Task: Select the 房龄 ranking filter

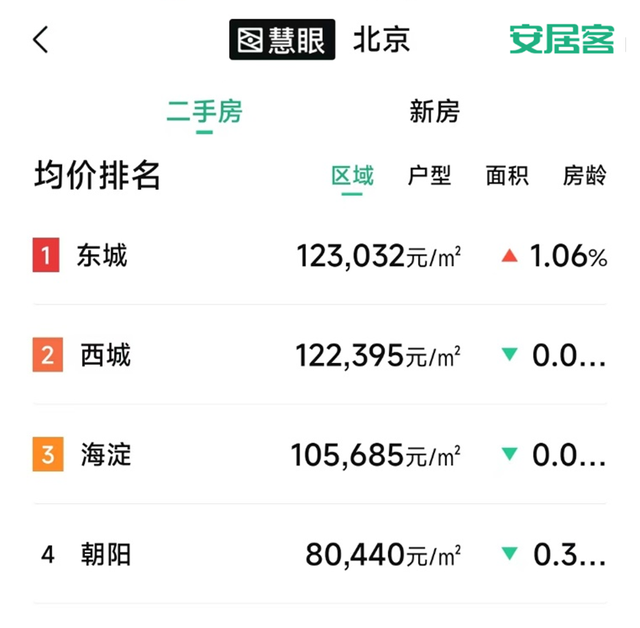Action: 584,176
